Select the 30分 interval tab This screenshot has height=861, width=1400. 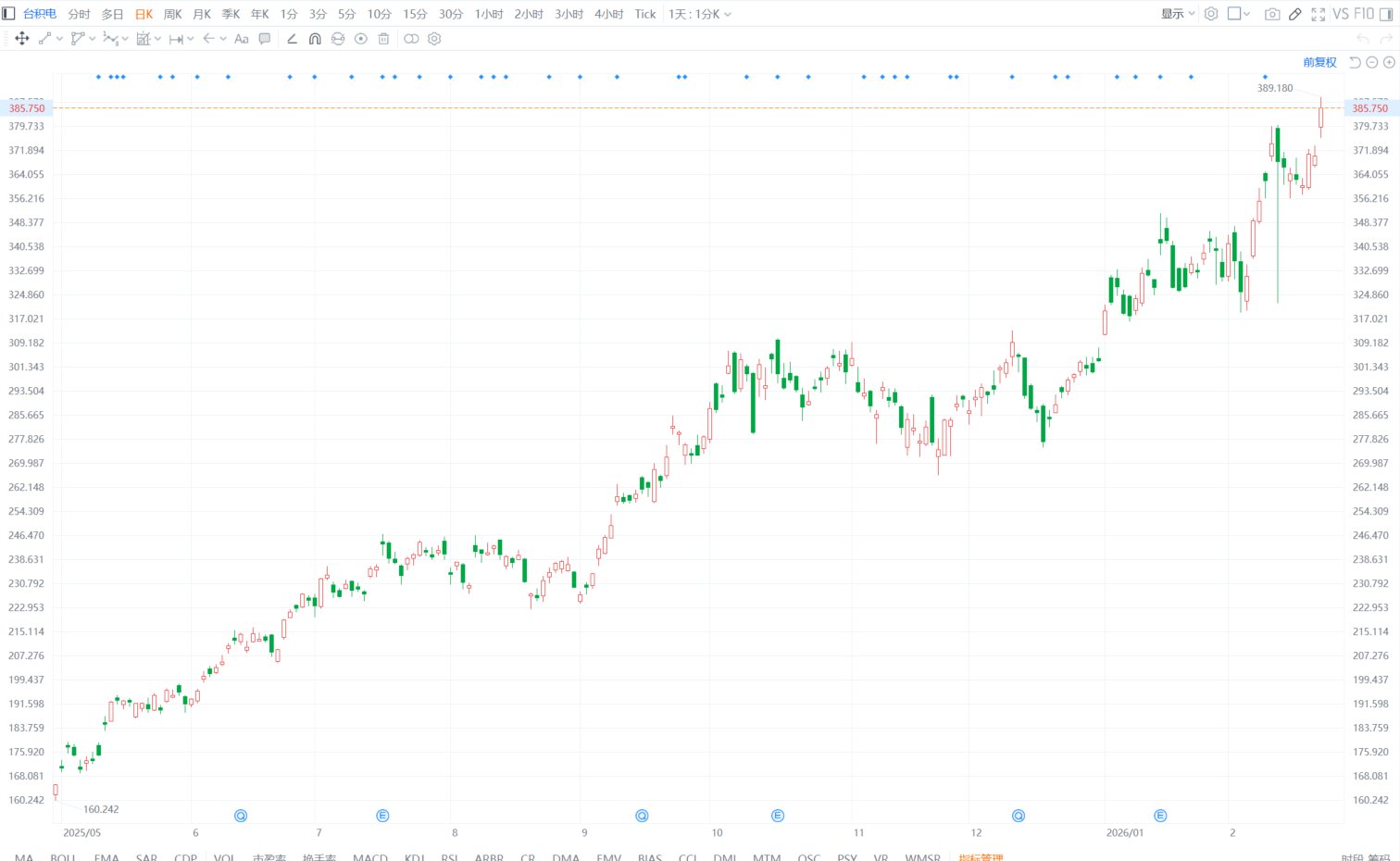tap(451, 14)
